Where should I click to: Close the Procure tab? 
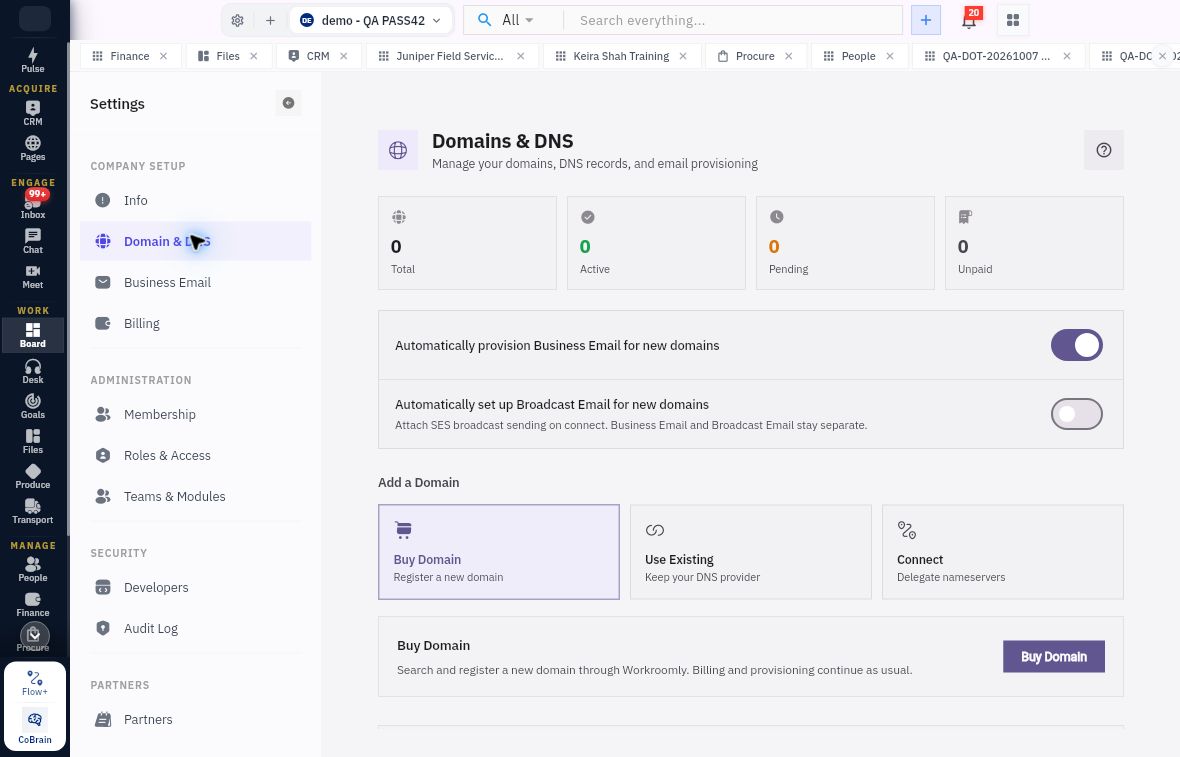coord(789,56)
